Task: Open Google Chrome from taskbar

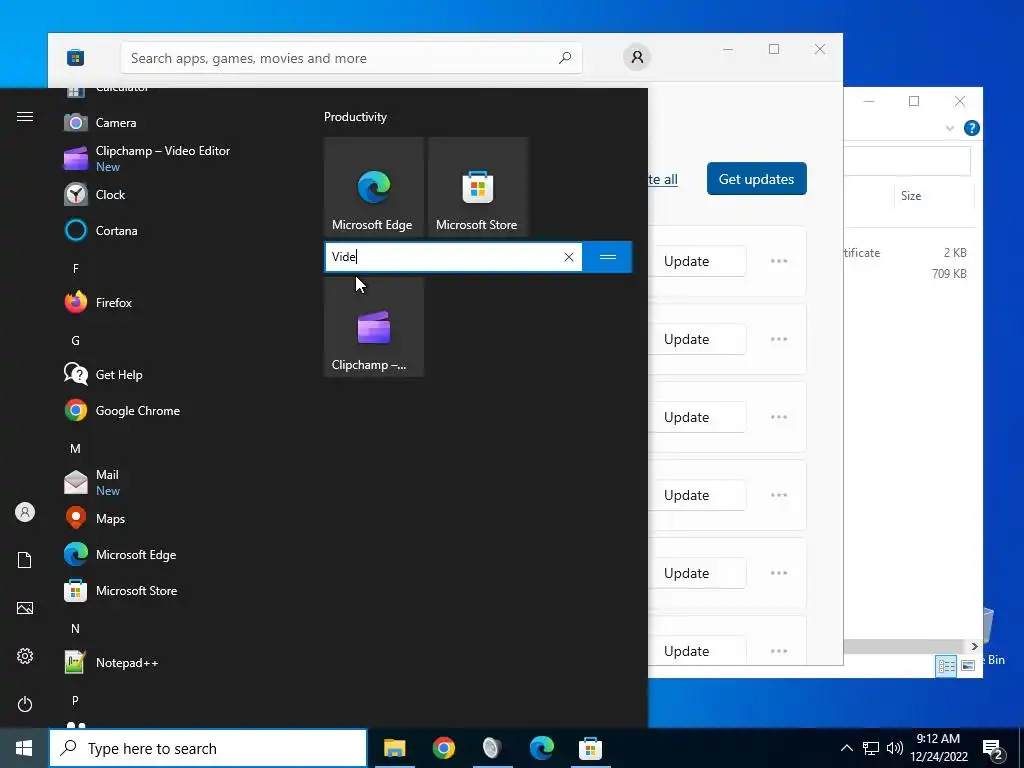Action: coord(443,748)
